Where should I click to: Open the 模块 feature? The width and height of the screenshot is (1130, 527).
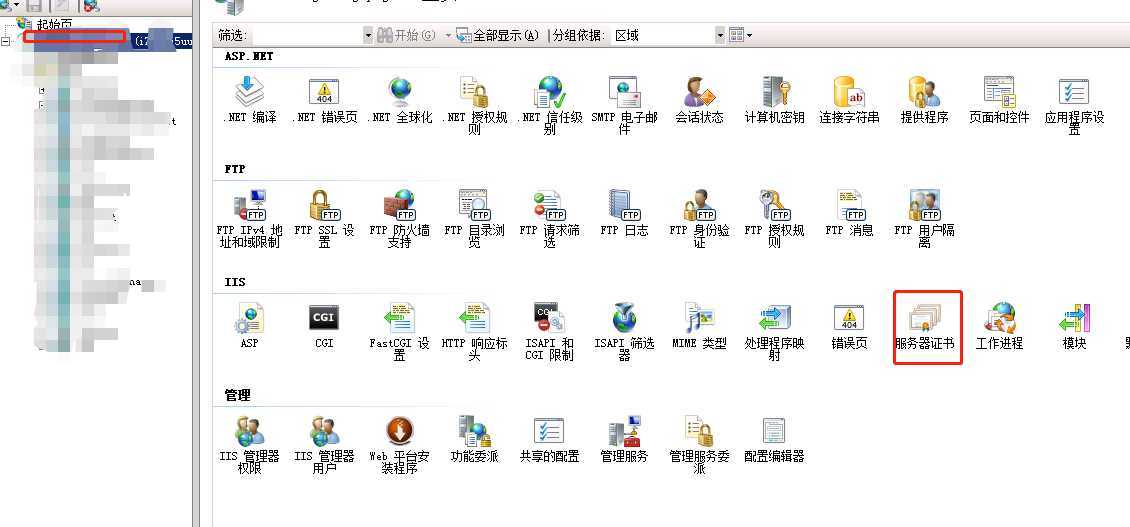[x=1075, y=327]
